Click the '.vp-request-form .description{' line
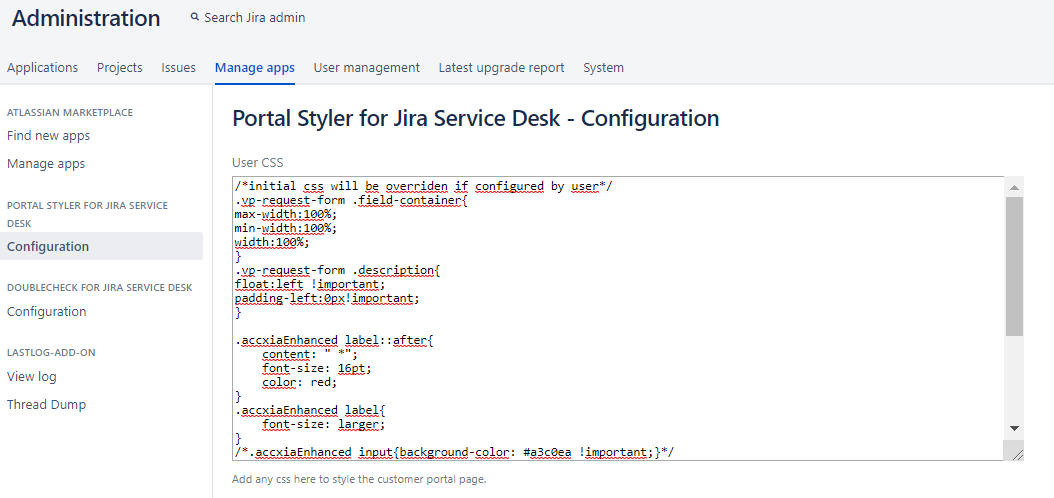The width and height of the screenshot is (1054, 498). [337, 270]
